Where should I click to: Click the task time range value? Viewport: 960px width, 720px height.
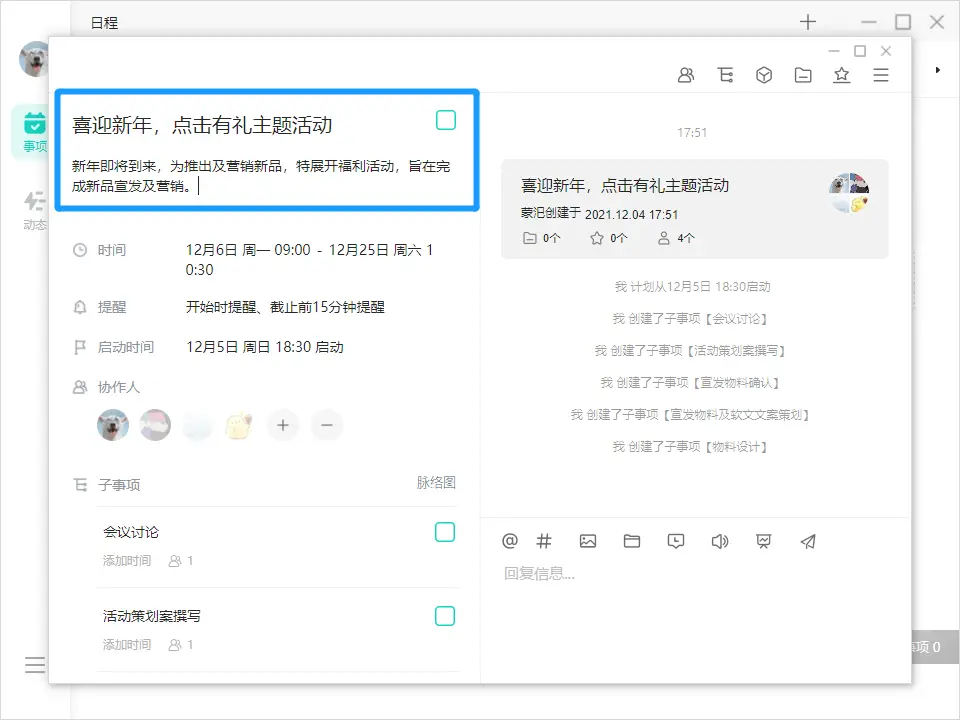tap(309, 260)
